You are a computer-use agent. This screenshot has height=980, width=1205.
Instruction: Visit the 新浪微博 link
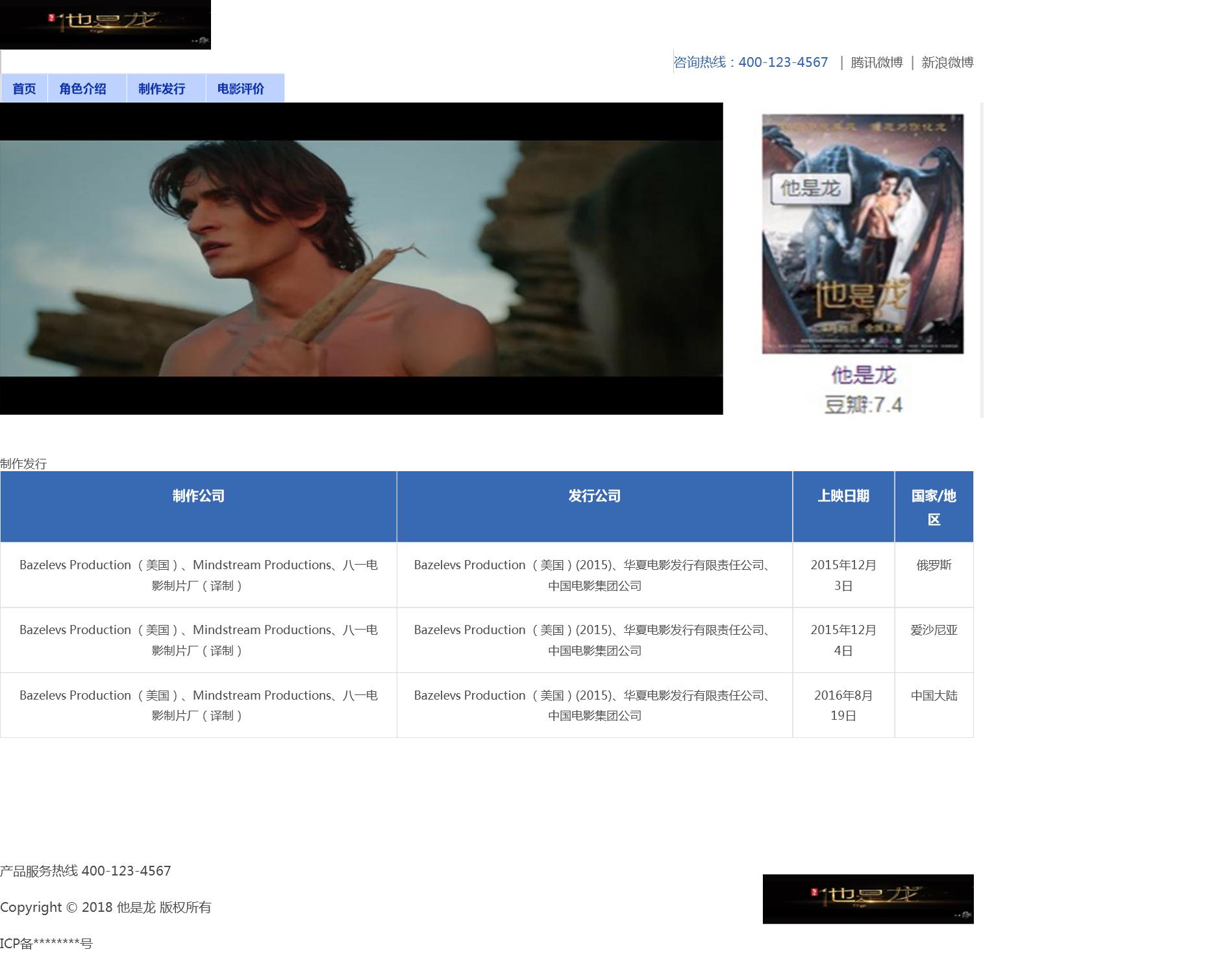point(947,62)
